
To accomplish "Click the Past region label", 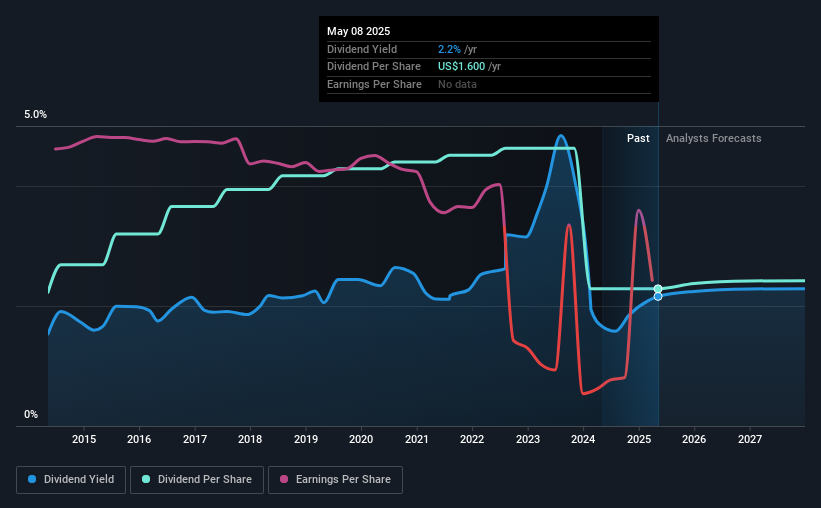I will [638, 138].
